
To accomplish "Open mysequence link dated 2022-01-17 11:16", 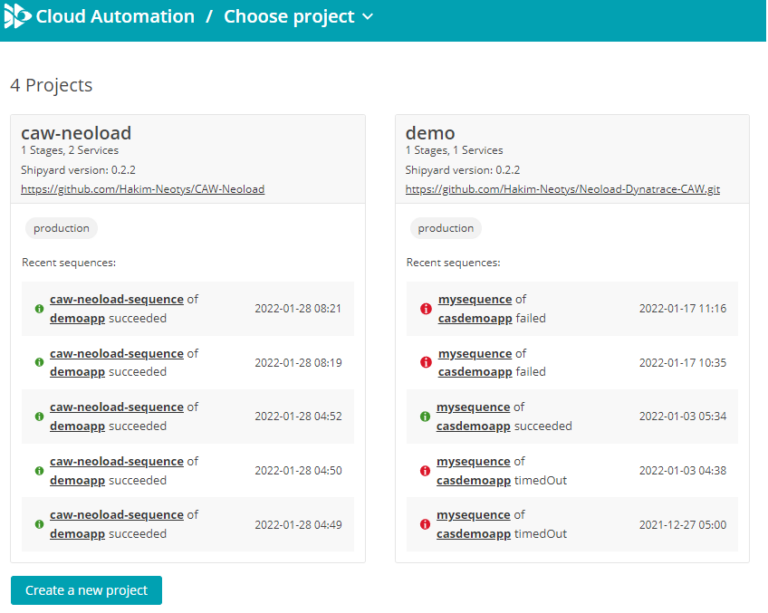I will click(x=475, y=299).
